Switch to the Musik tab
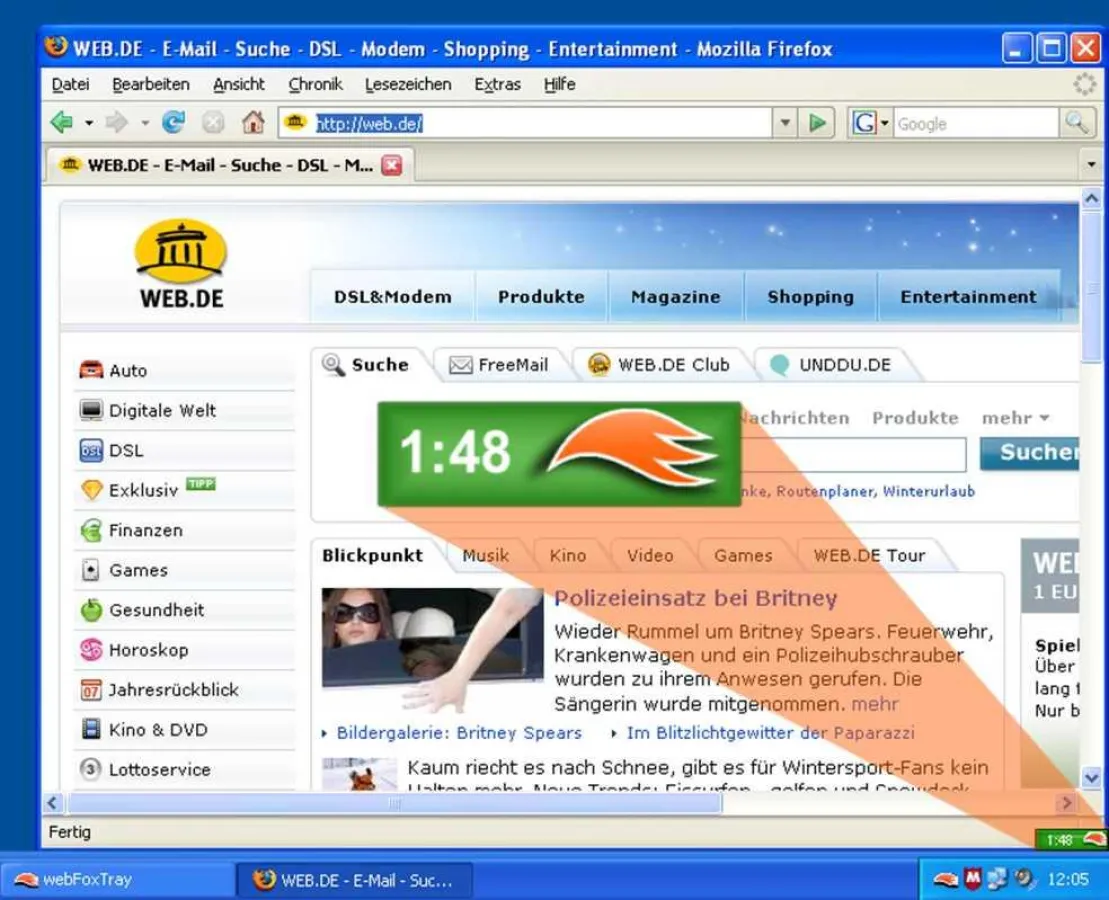Viewport: 1109px width, 900px height. [487, 555]
